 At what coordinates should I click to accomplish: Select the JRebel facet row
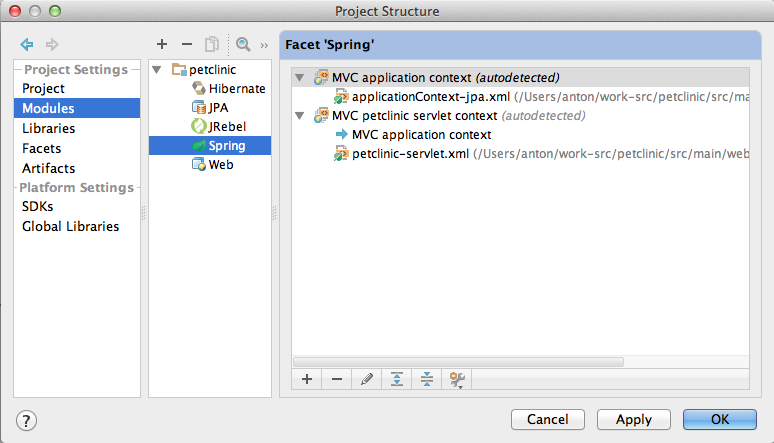pyautogui.click(x=210, y=126)
